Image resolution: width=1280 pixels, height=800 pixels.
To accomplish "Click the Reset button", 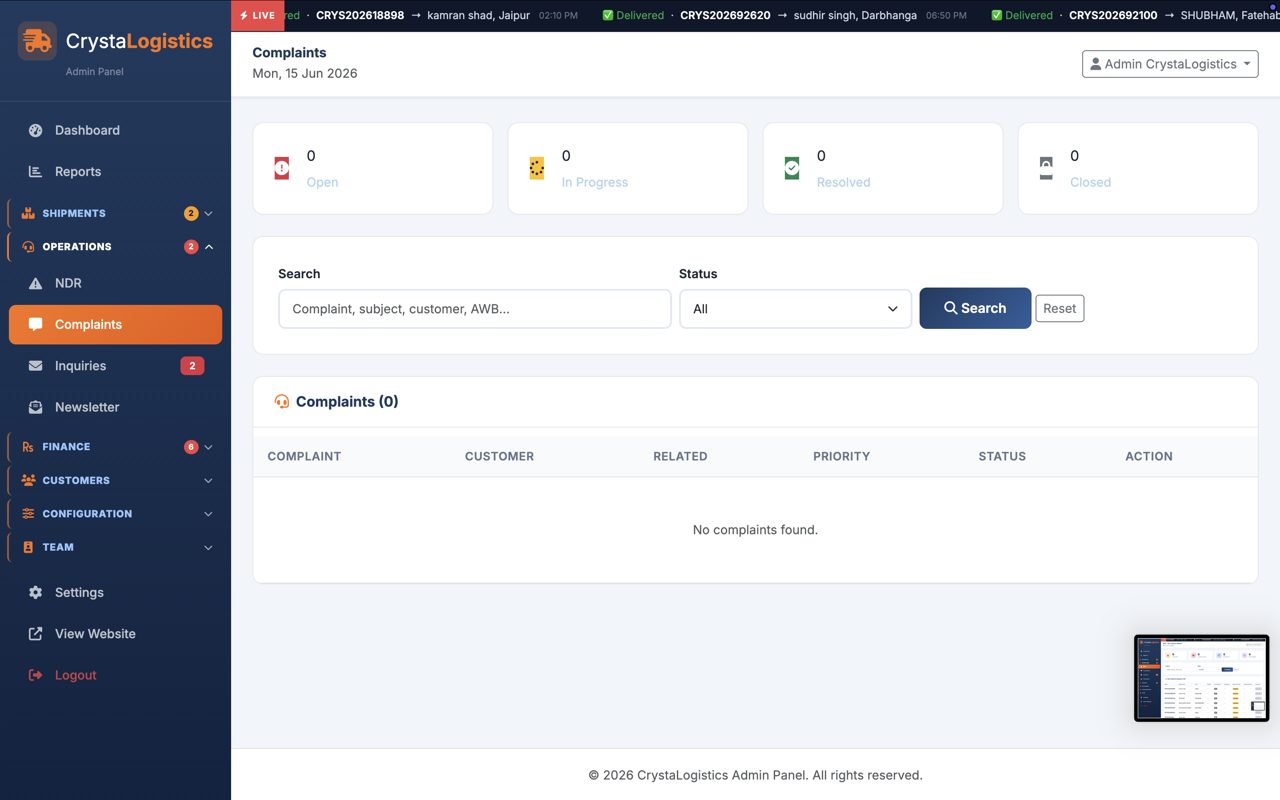I will pyautogui.click(x=1059, y=308).
